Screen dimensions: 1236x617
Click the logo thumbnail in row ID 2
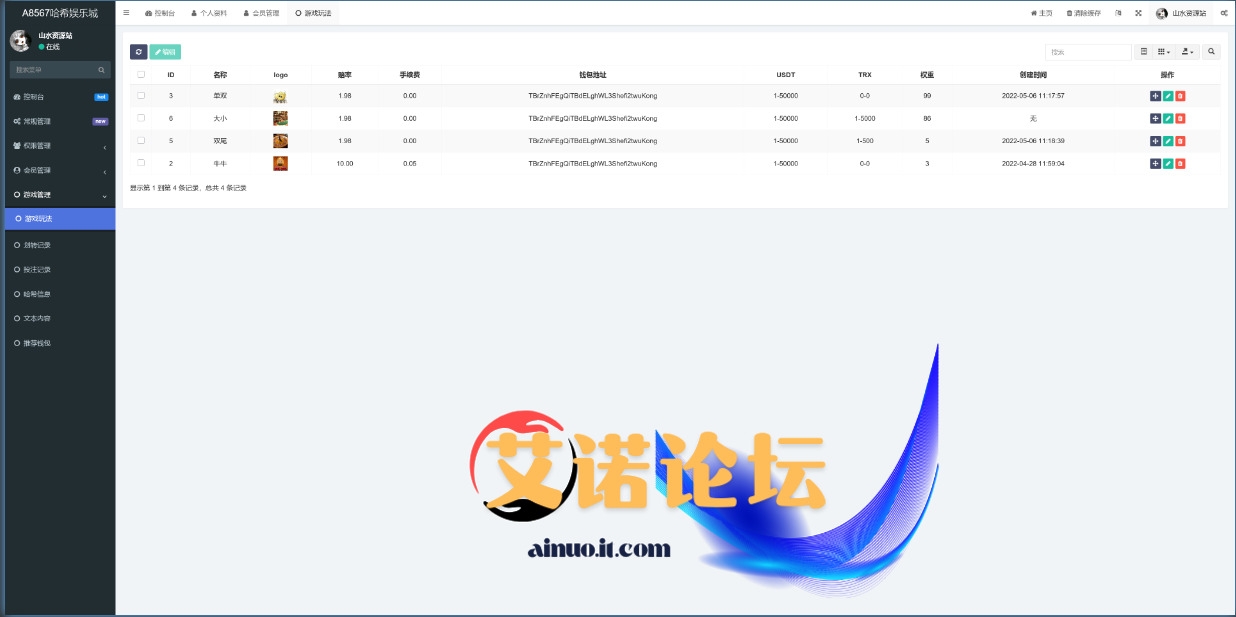(x=280, y=163)
